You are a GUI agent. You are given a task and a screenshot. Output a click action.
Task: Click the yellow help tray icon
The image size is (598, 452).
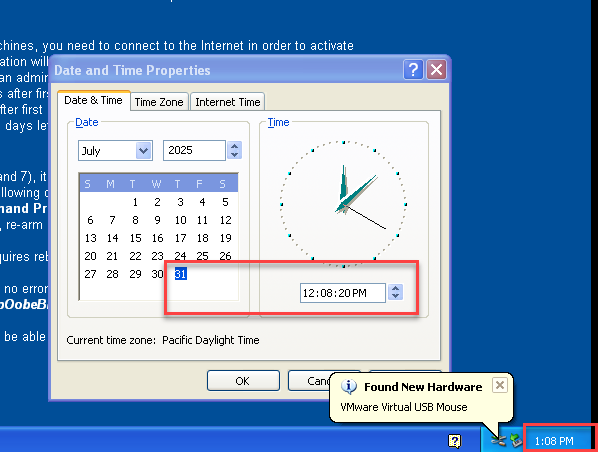click(x=455, y=441)
